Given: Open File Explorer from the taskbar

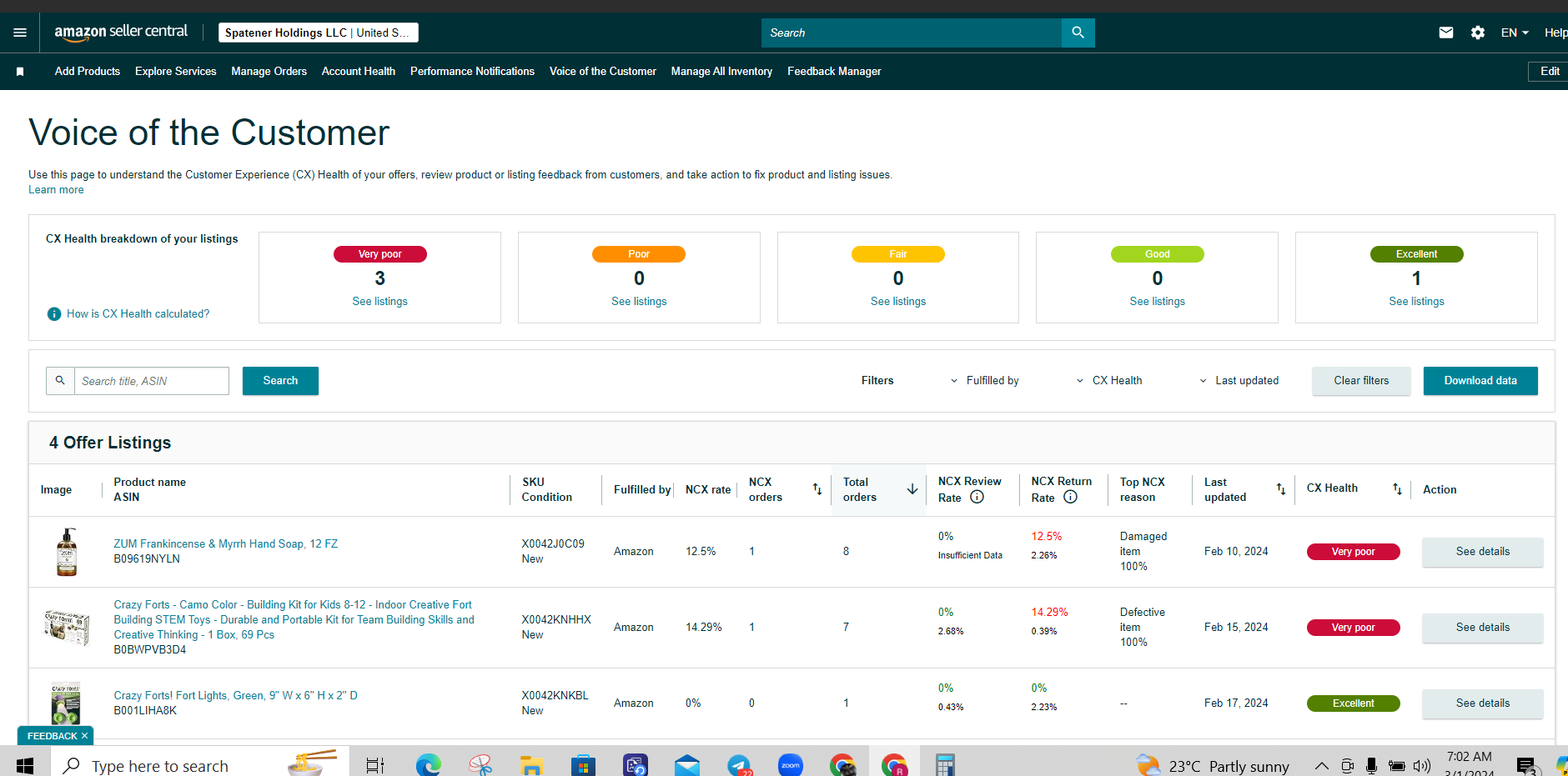Looking at the screenshot, I should coord(532,764).
